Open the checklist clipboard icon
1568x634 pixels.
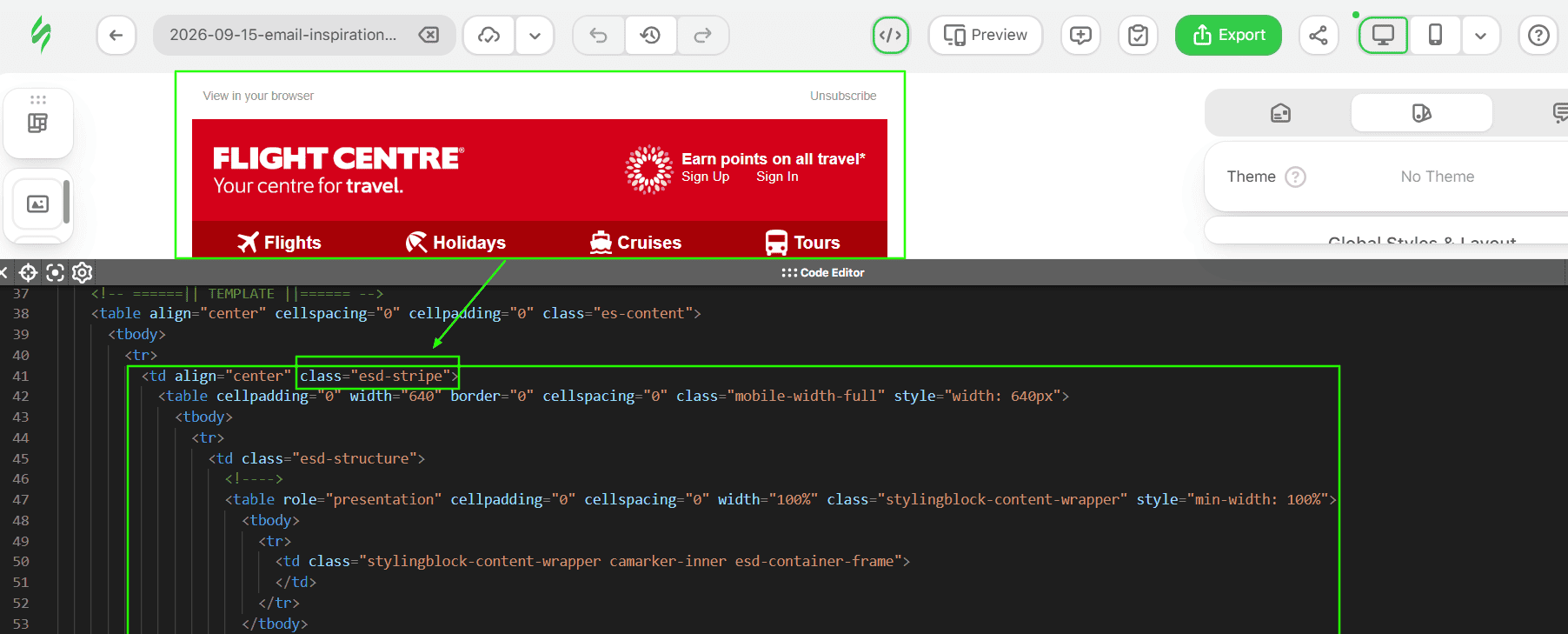coord(1138,35)
